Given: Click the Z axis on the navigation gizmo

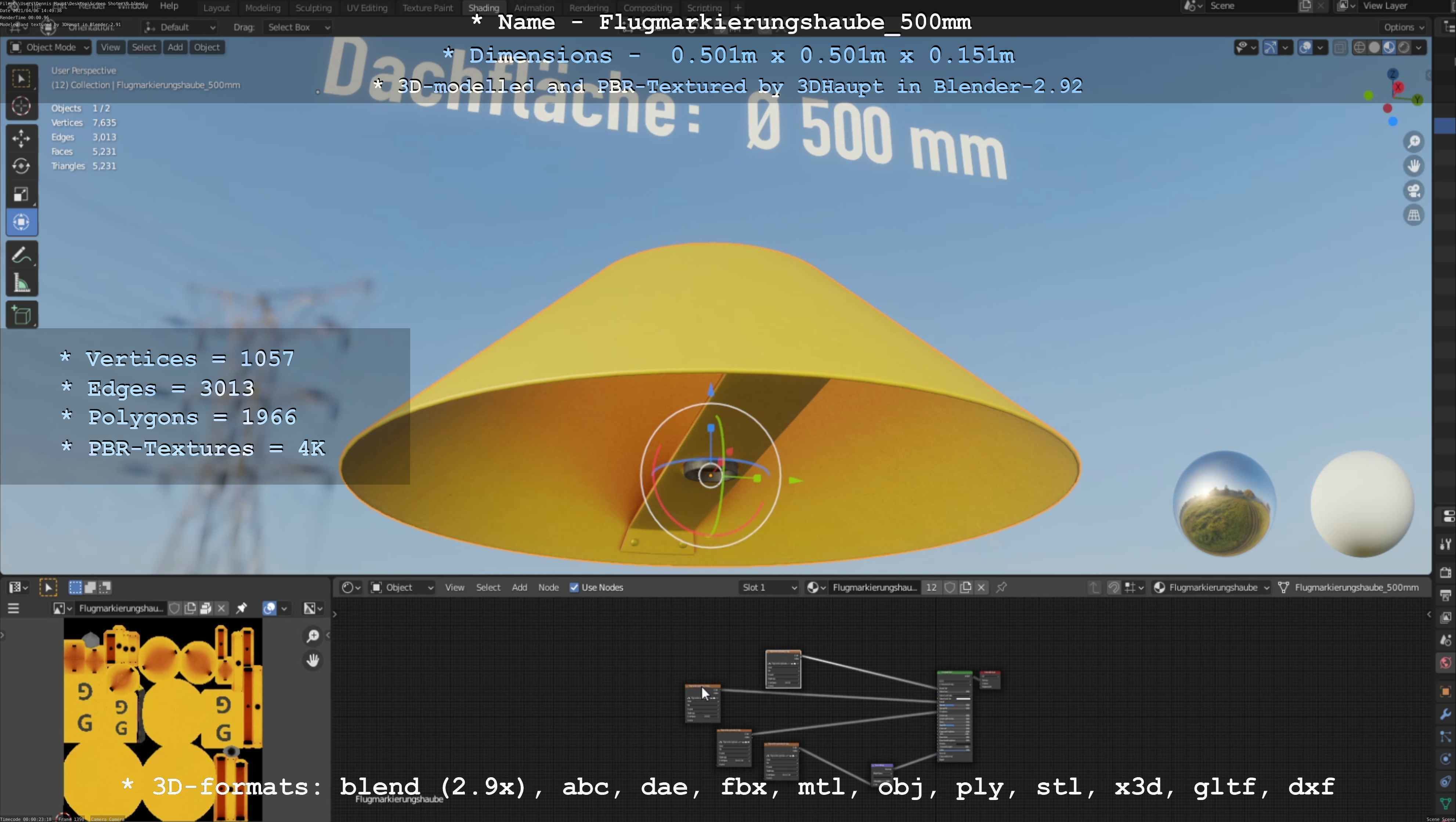Looking at the screenshot, I should click(1393, 74).
